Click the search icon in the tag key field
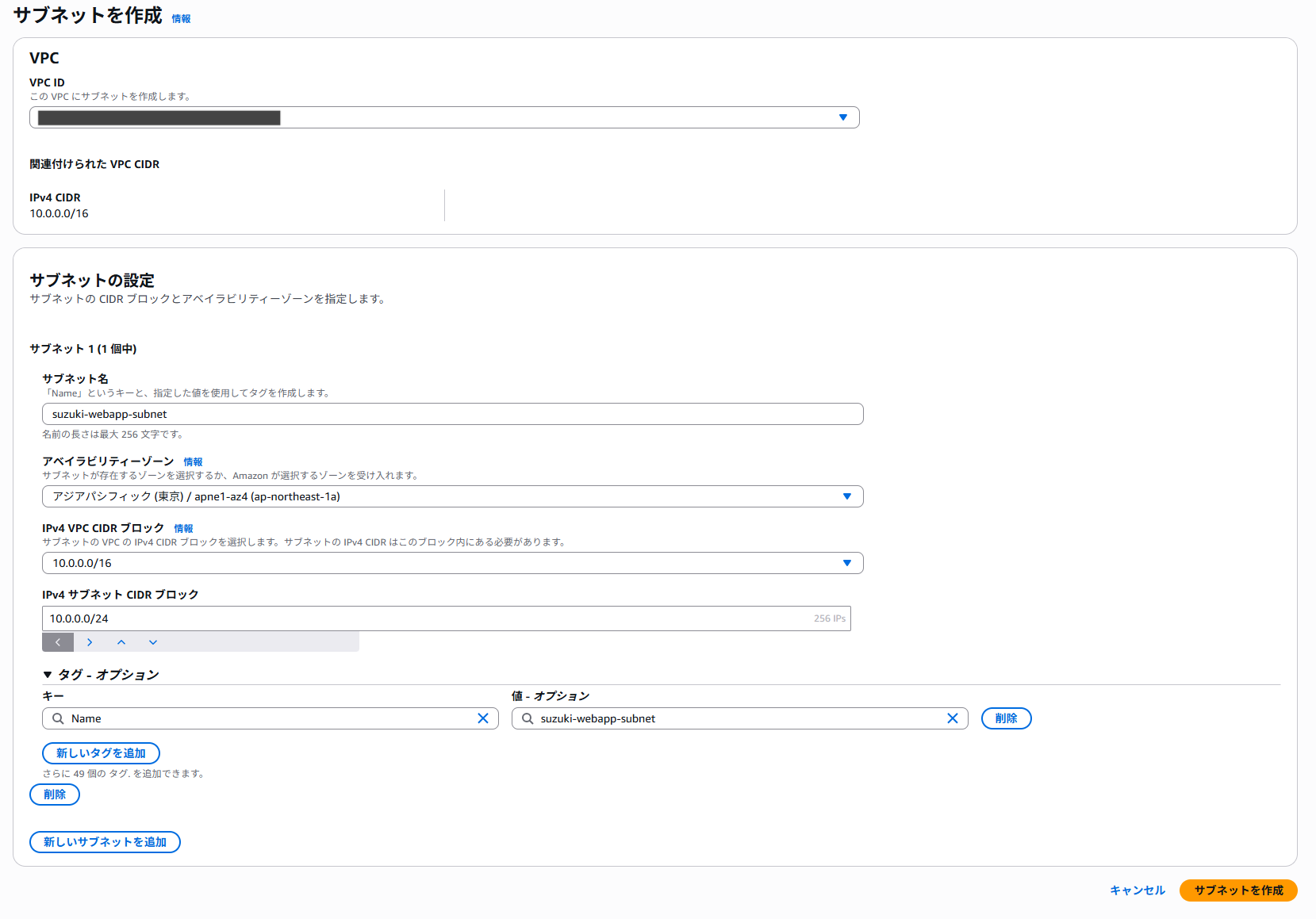The image size is (1316, 919). click(57, 718)
